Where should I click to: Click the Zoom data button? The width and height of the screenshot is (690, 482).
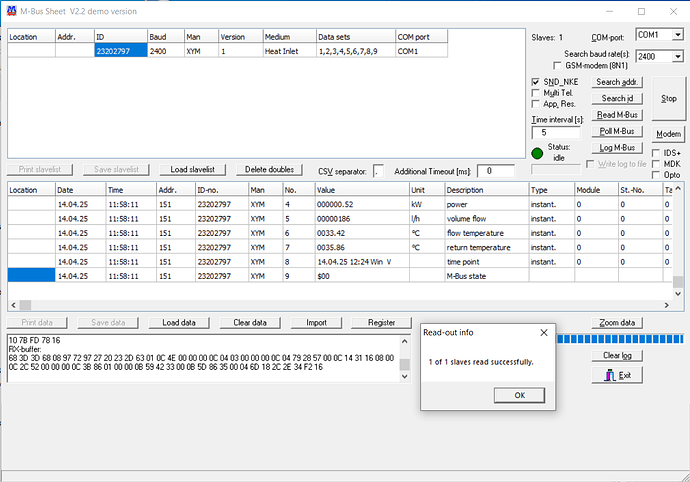coord(617,323)
